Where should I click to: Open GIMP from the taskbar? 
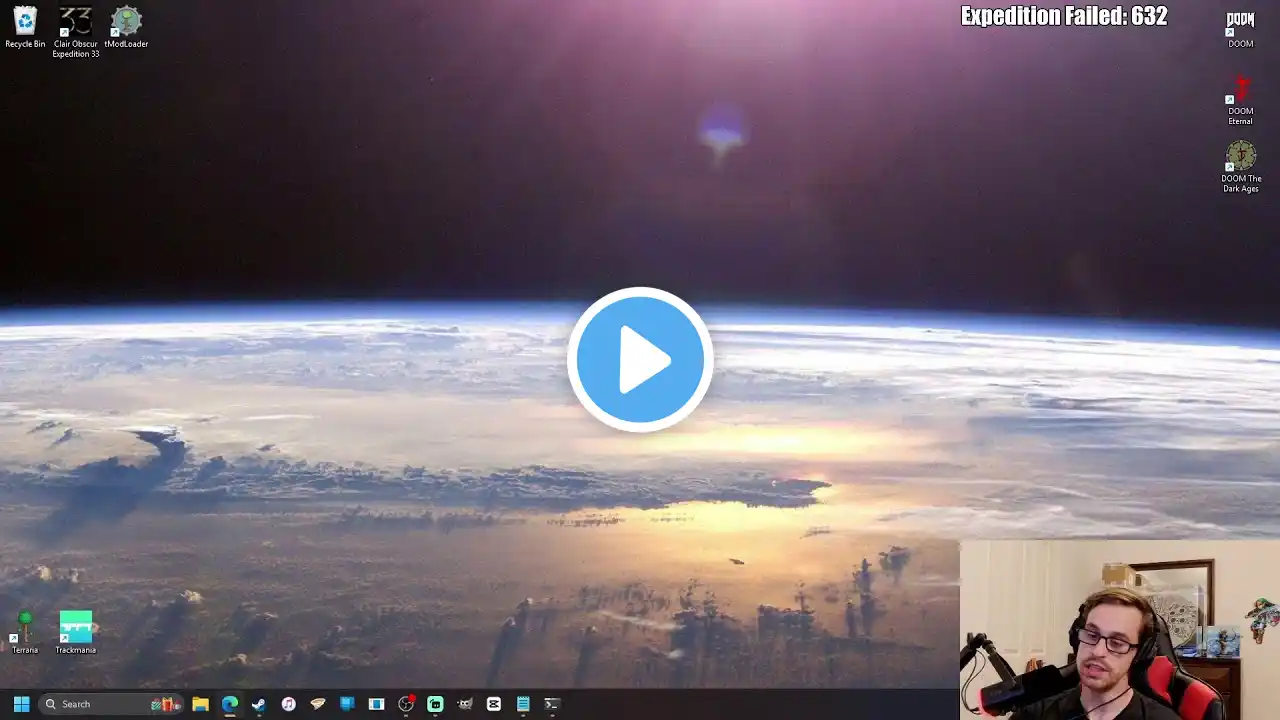coord(465,704)
